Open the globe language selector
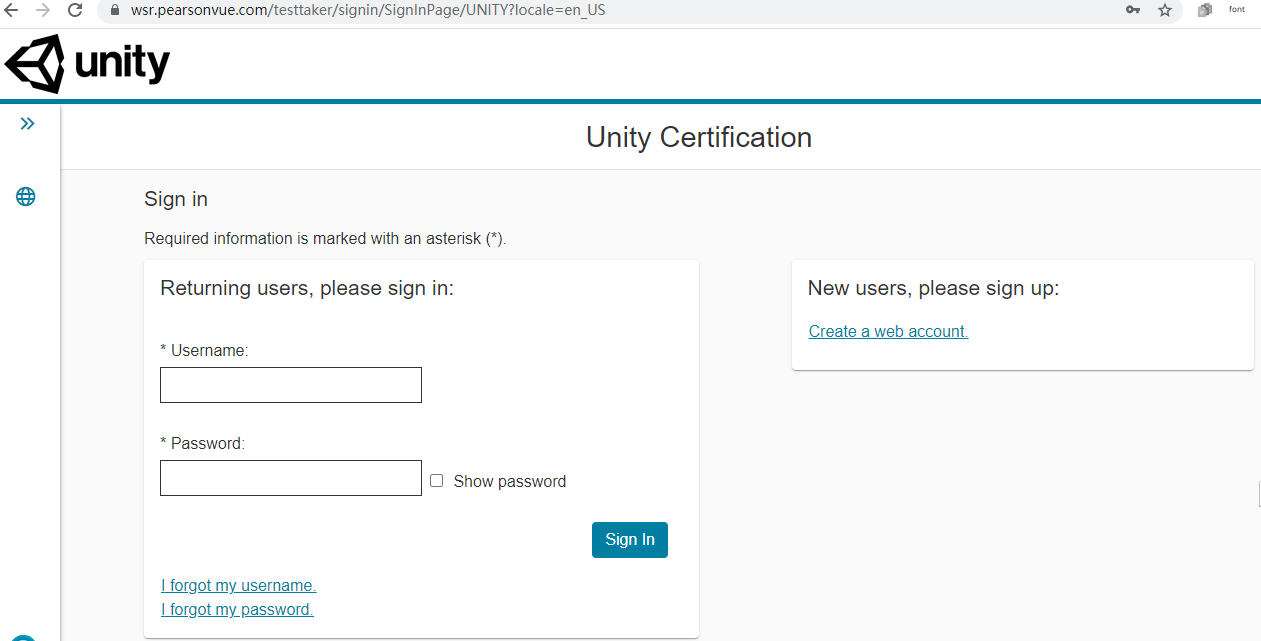The width and height of the screenshot is (1261, 641). pos(26,197)
